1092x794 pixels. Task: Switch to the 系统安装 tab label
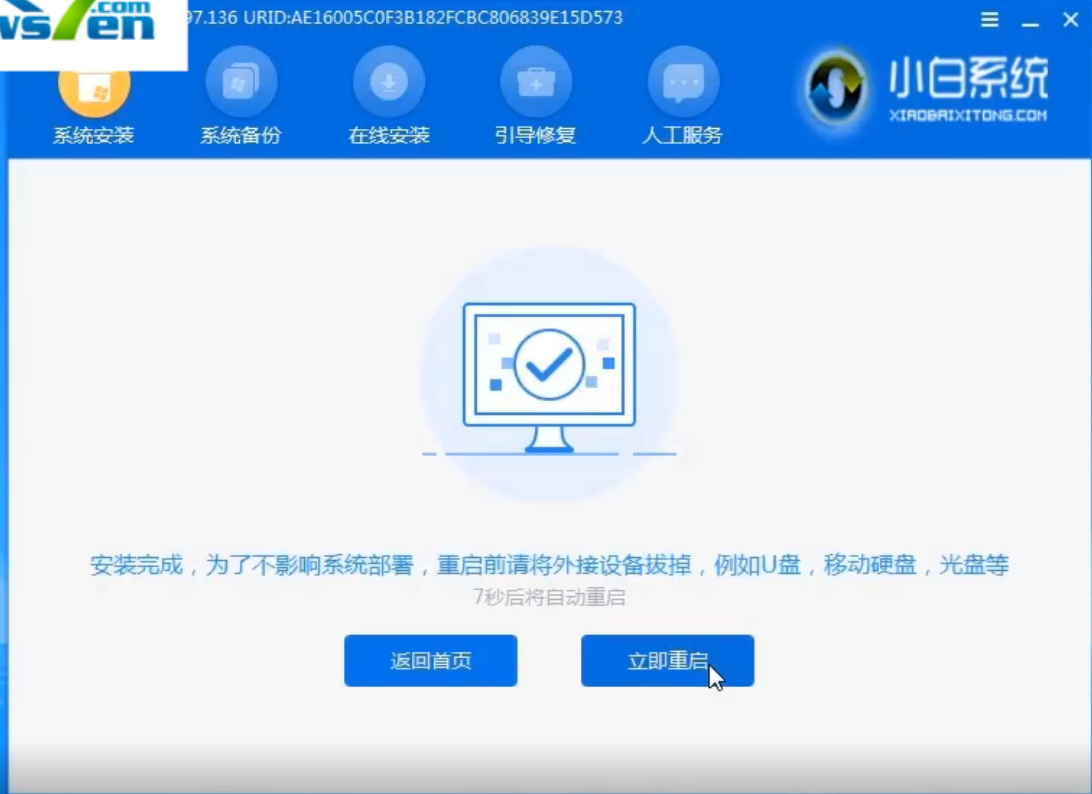pos(94,136)
